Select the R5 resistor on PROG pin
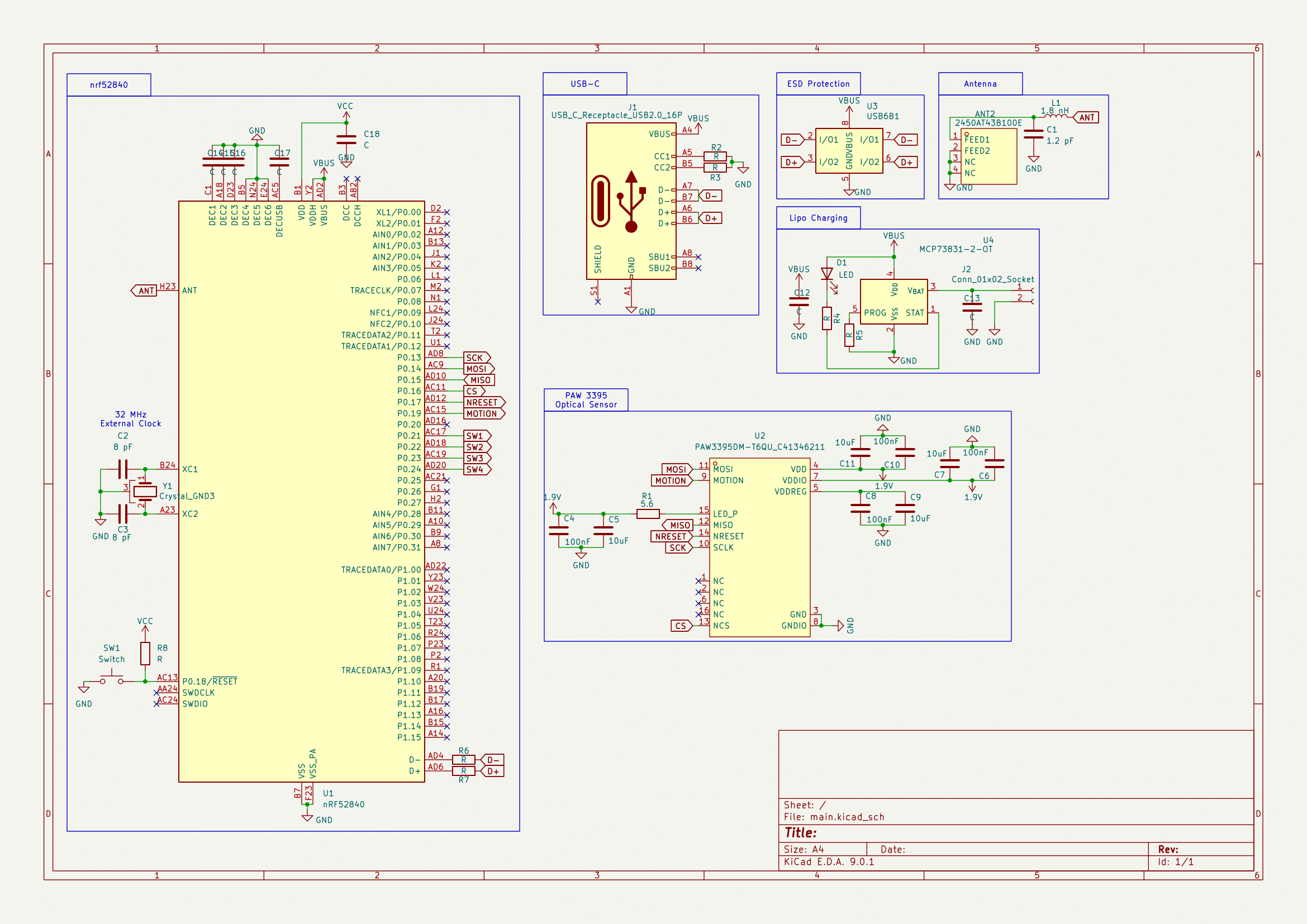This screenshot has height=924, width=1307. coord(849,335)
